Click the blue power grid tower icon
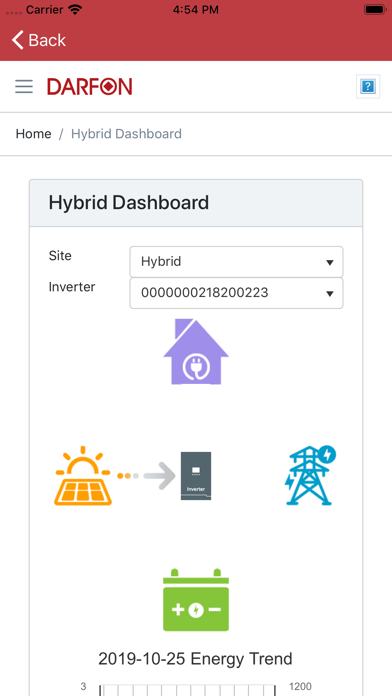The image size is (392, 696). 310,475
